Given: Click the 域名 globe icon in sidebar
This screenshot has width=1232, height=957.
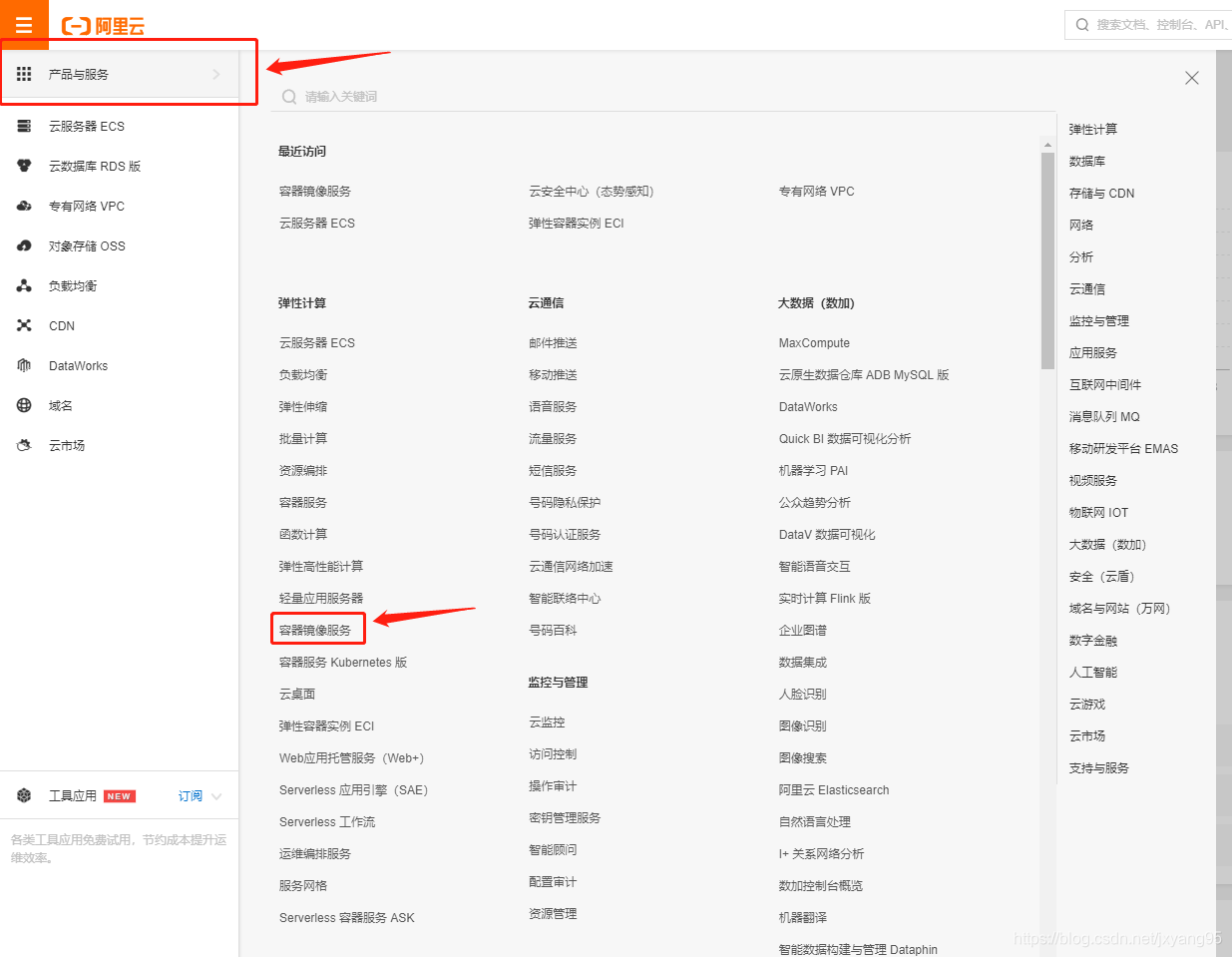Looking at the screenshot, I should (x=24, y=405).
